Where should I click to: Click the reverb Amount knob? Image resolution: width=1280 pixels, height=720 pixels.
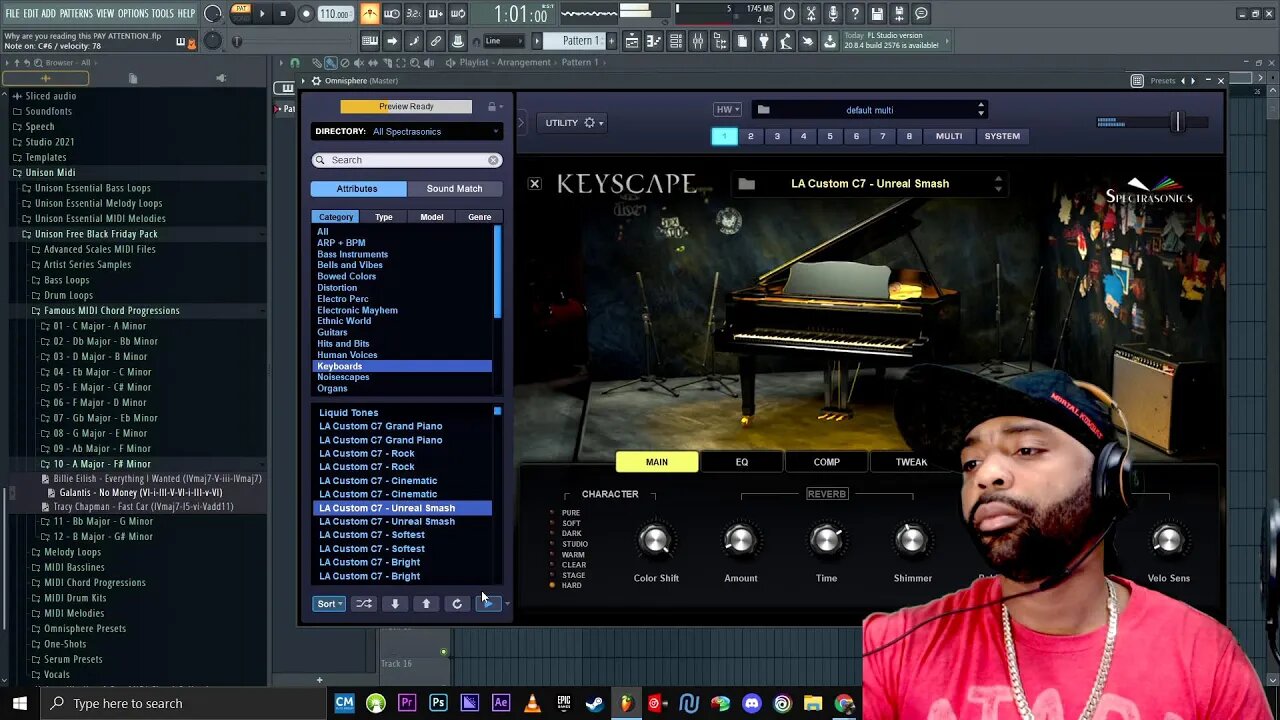tap(740, 541)
